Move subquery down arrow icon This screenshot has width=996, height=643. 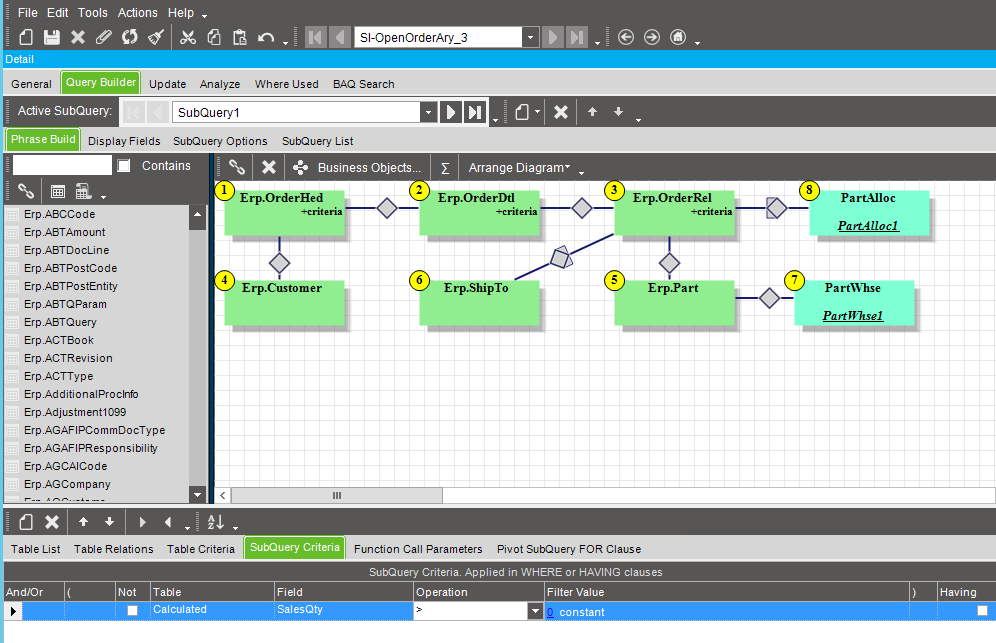(x=618, y=112)
